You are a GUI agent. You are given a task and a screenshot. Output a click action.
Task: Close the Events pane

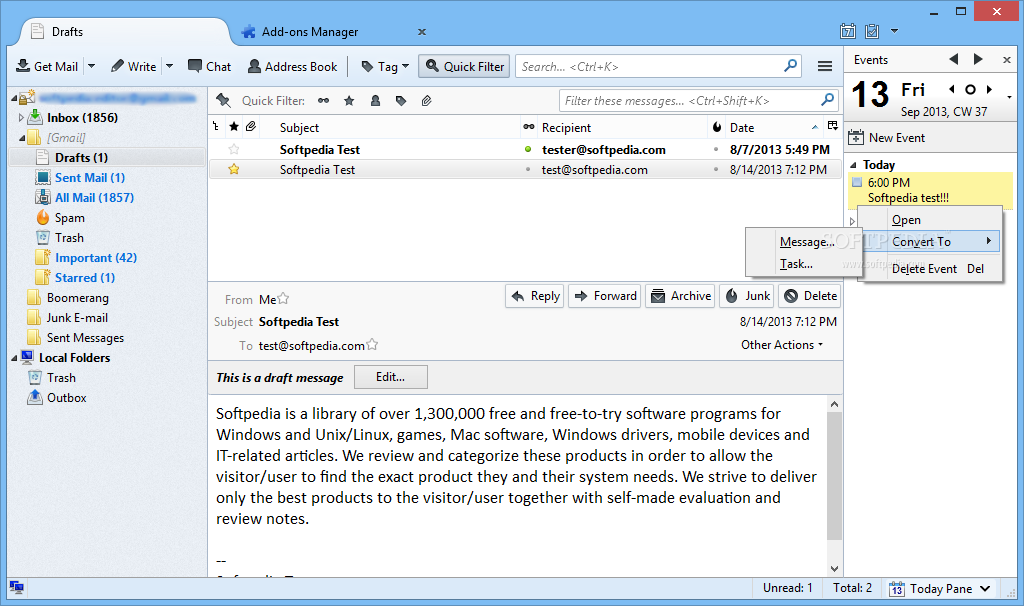point(1006,60)
